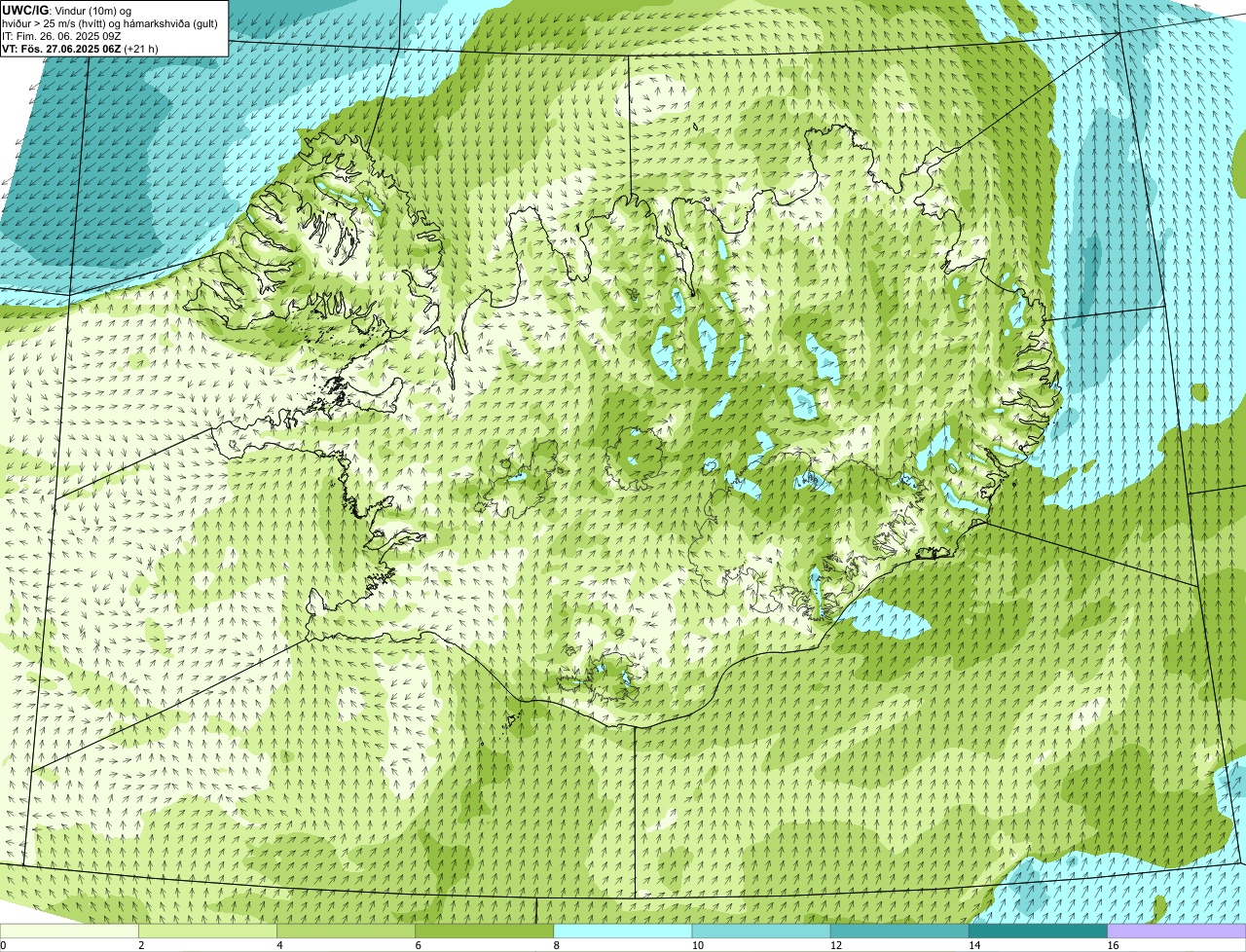Click the 2–4 m/s light green legend swatch

[x=208, y=932]
